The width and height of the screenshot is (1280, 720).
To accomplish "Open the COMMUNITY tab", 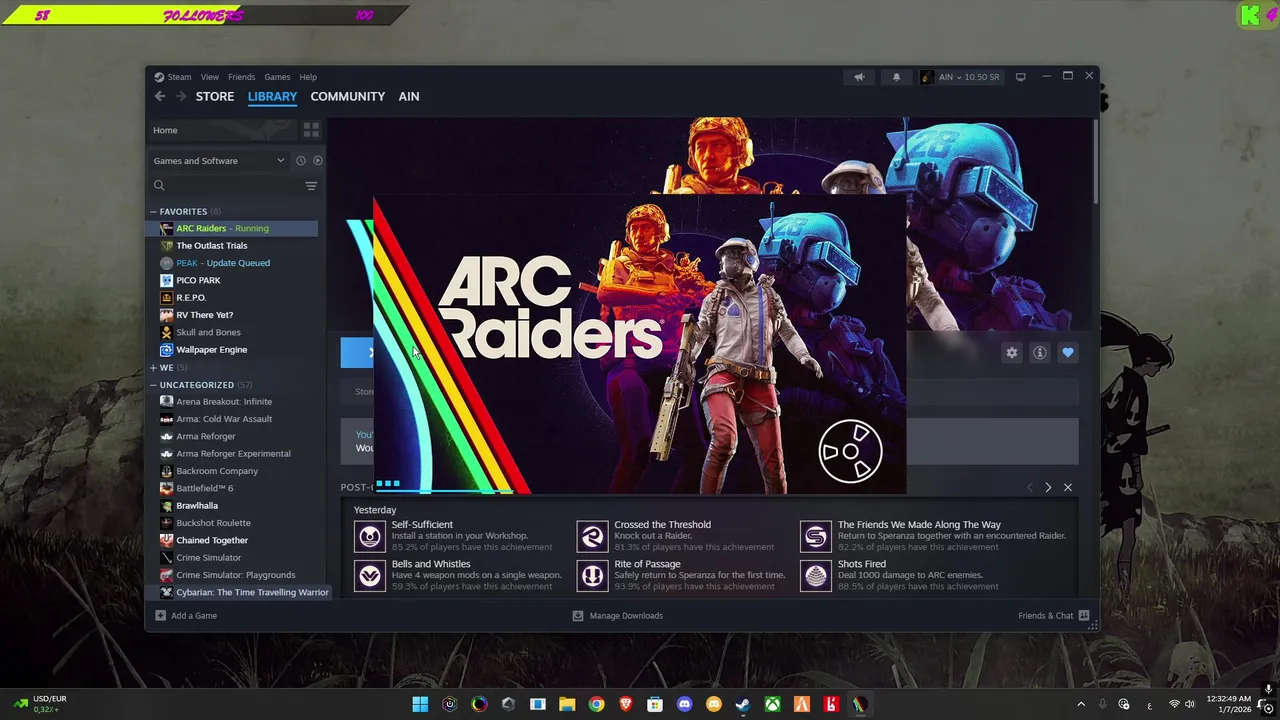I will pos(348,96).
